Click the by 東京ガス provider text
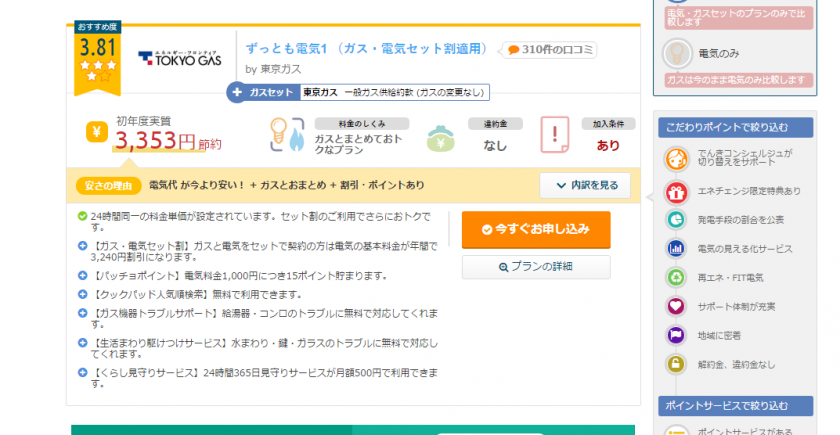This screenshot has height=435, width=840. tap(273, 70)
